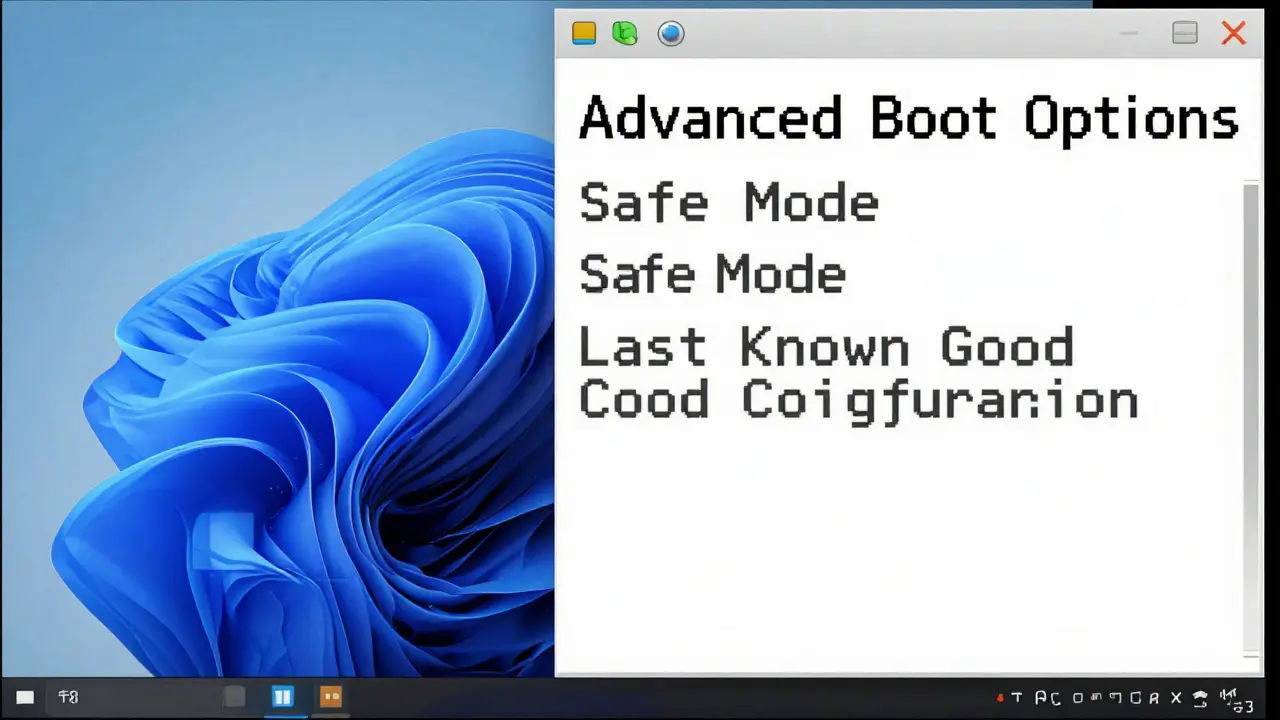Open the Start menu on the taskbar
This screenshot has height=720, width=1280.
point(24,697)
